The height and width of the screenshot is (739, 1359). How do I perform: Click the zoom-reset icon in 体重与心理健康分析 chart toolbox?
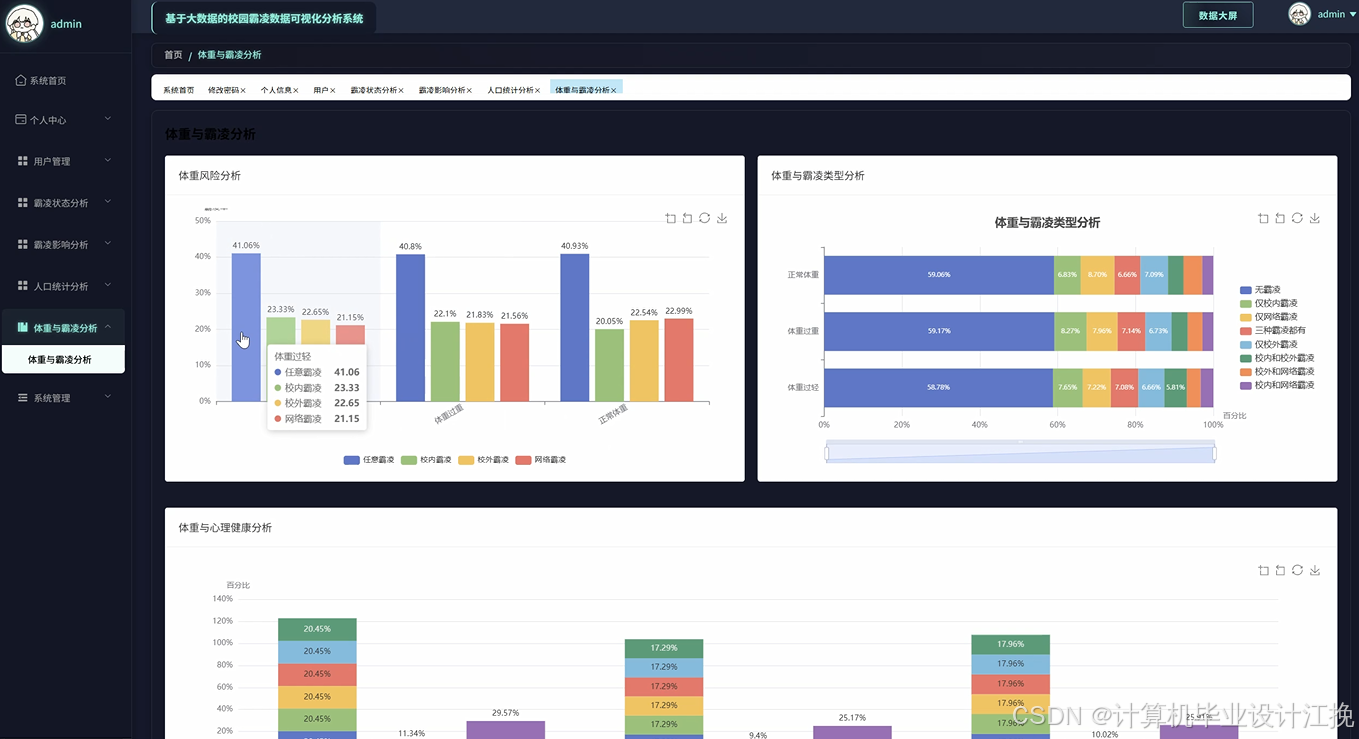point(1280,570)
